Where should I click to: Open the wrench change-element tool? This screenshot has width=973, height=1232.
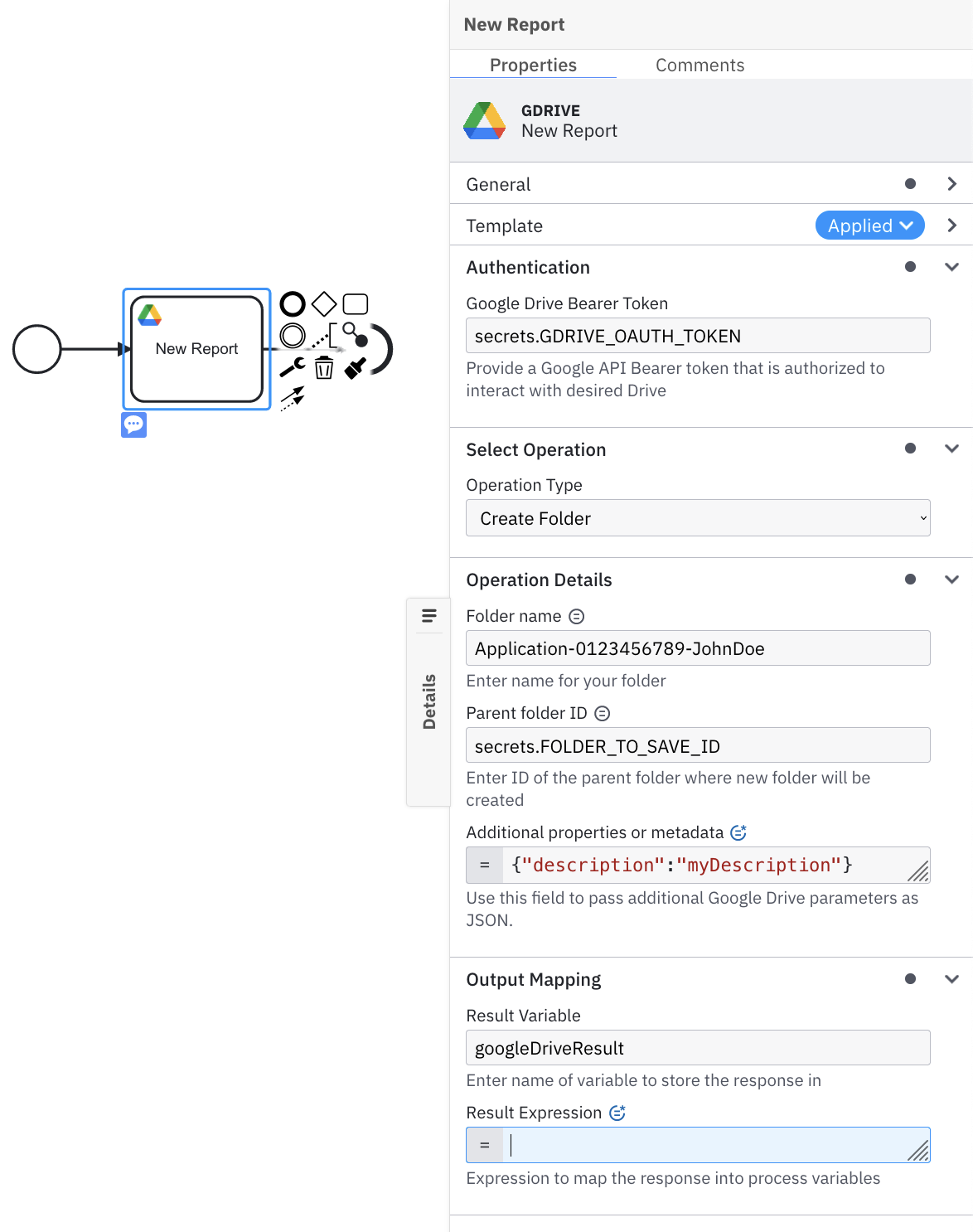pos(292,367)
